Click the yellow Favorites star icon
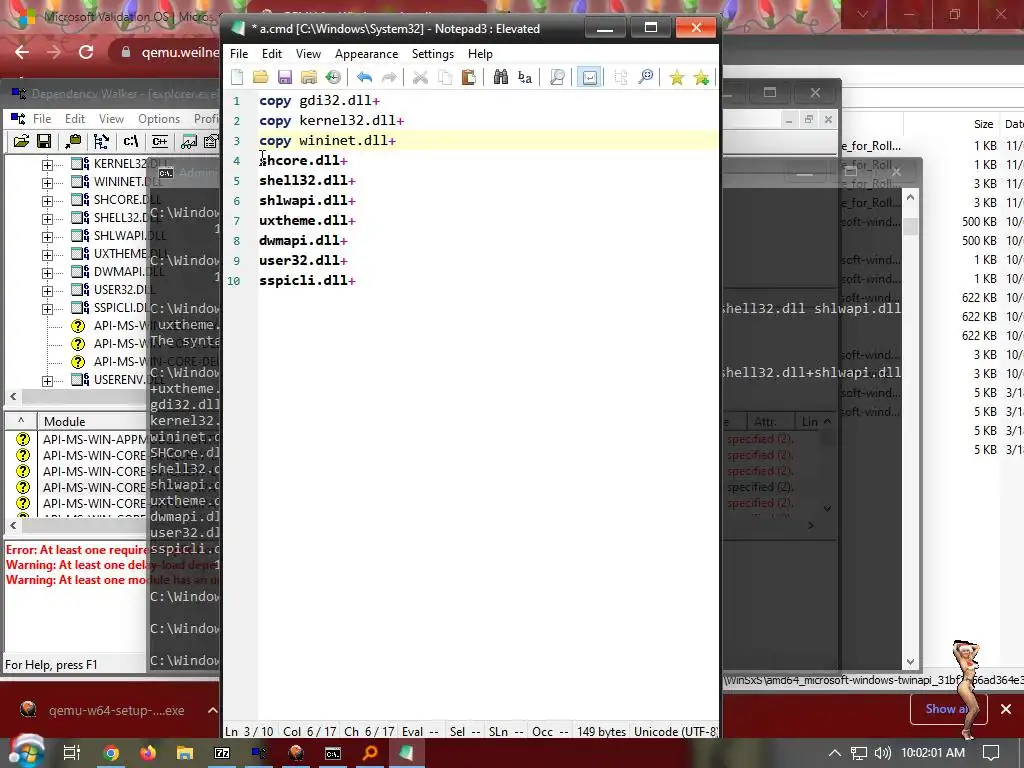Image resolution: width=1024 pixels, height=768 pixels. tap(677, 78)
